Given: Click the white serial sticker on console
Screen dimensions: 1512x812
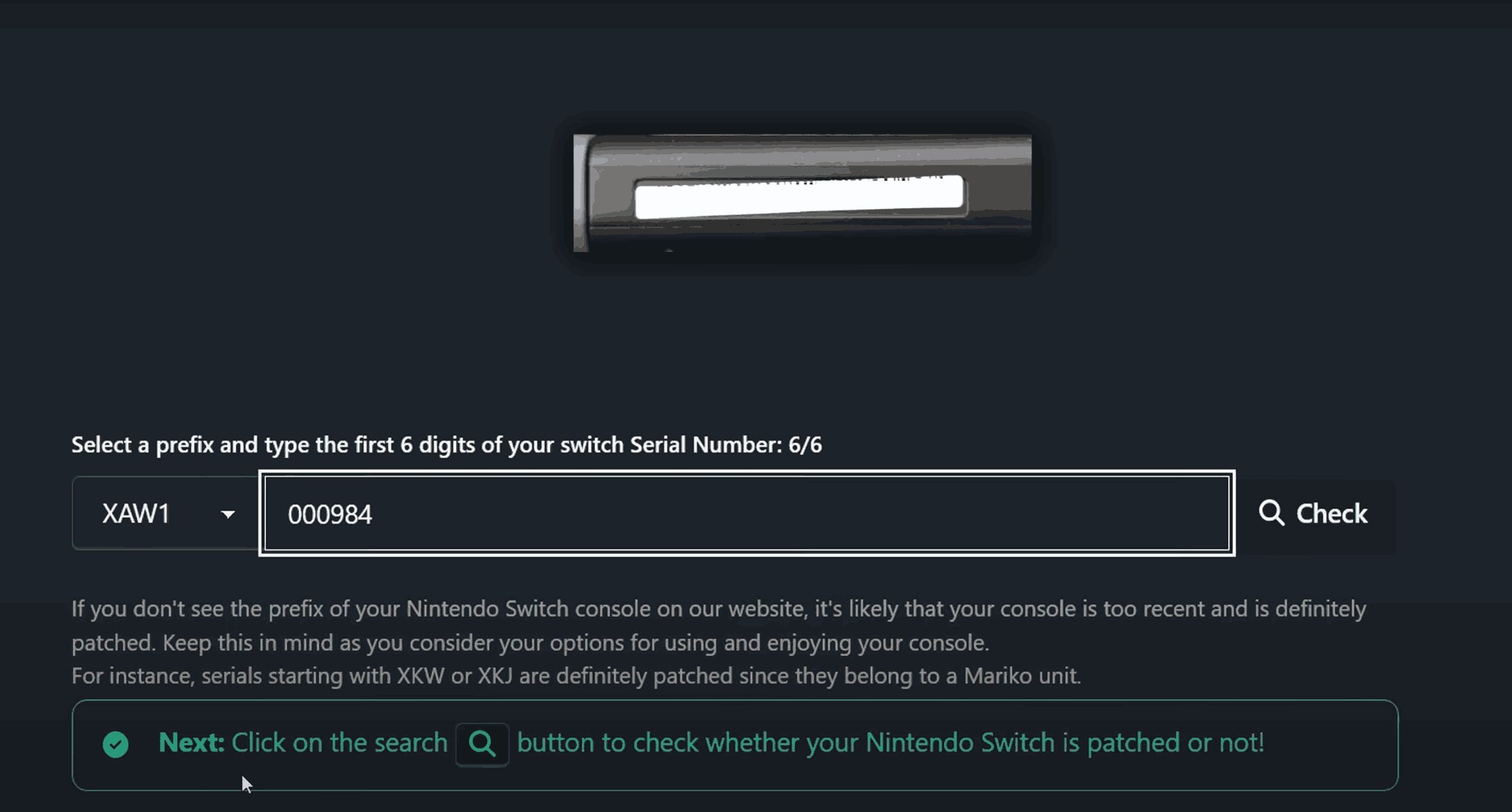Looking at the screenshot, I should tap(799, 197).
